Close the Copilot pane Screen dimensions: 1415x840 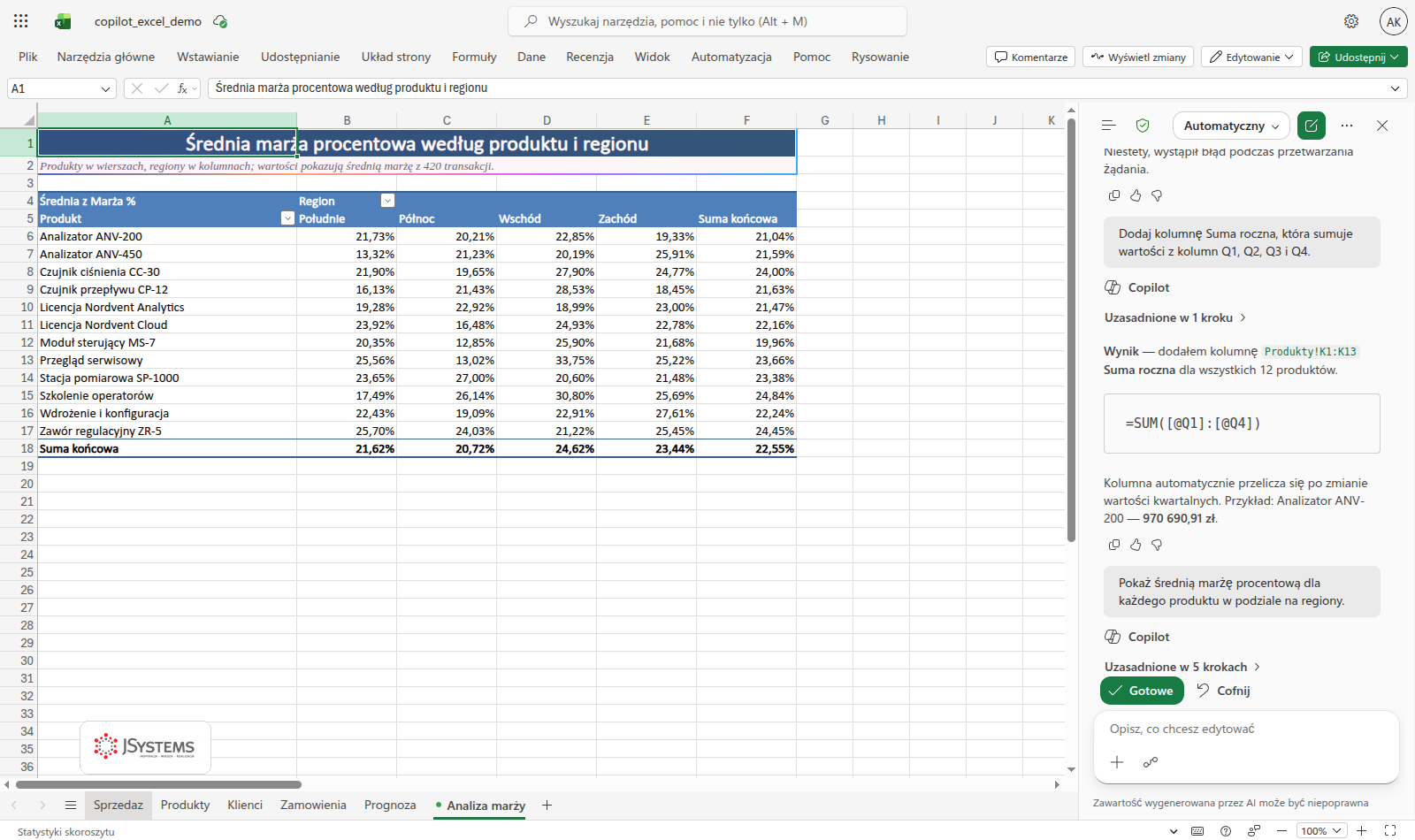[1382, 126]
